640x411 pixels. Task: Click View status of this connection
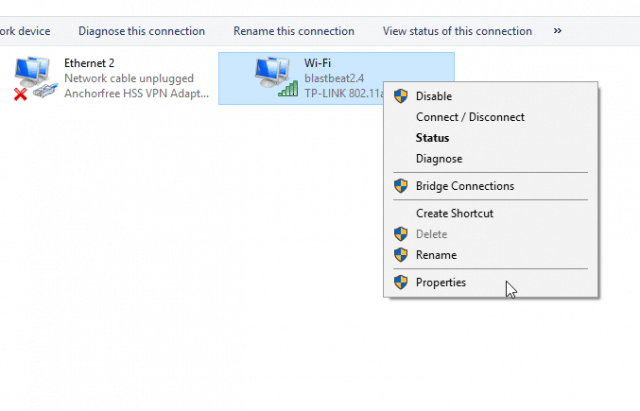tap(457, 31)
